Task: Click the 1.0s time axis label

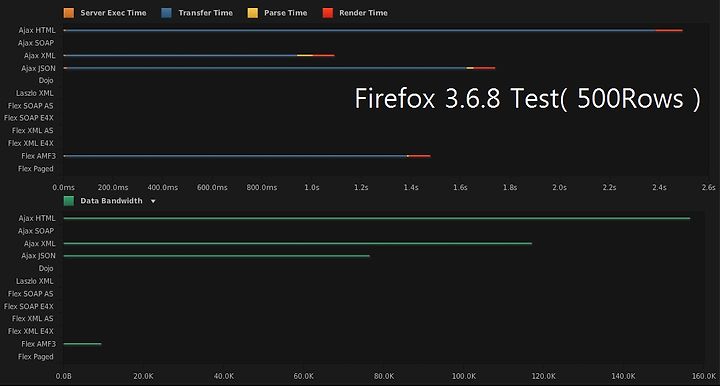Action: coord(312,187)
